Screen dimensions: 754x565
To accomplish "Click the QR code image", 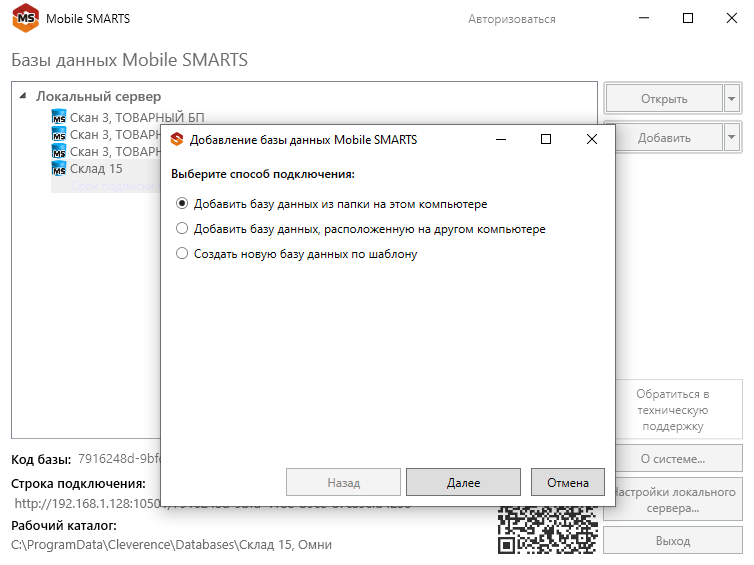I will (548, 530).
